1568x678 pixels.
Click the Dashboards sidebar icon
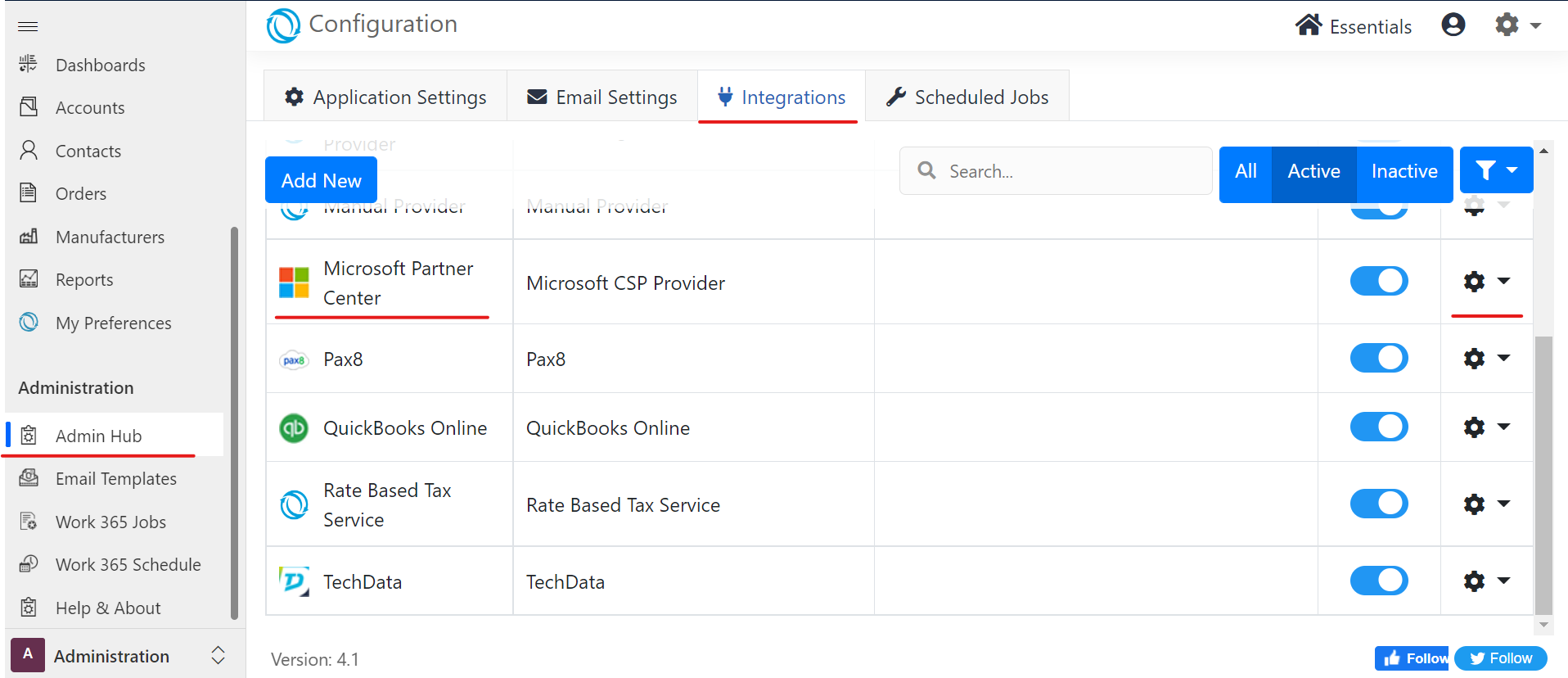pyautogui.click(x=28, y=64)
